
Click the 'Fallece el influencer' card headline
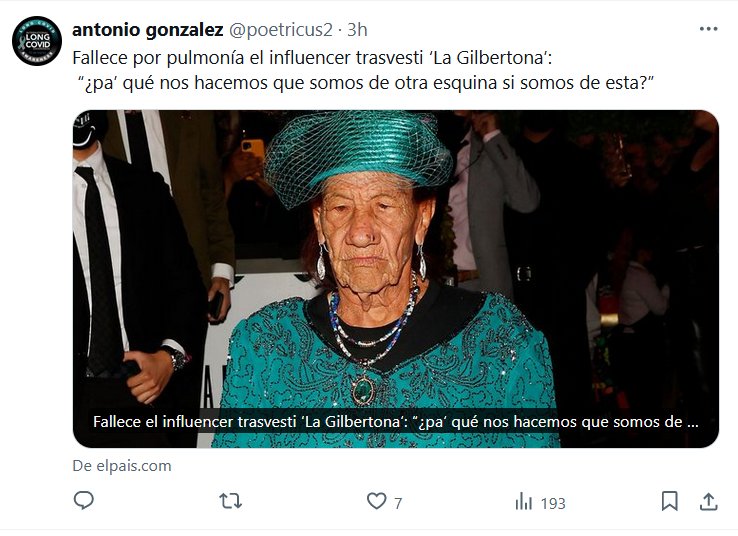[x=395, y=422]
